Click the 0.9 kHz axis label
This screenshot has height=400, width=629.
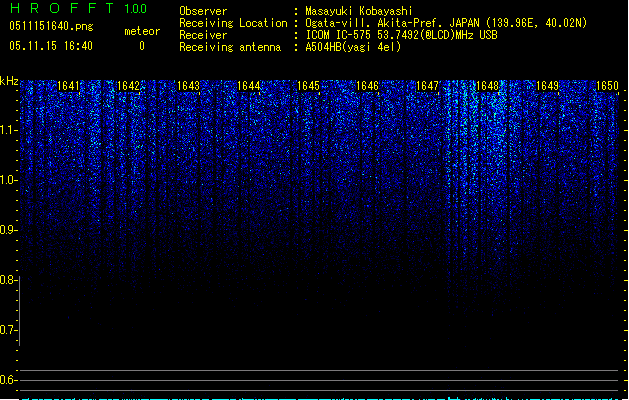point(8,230)
